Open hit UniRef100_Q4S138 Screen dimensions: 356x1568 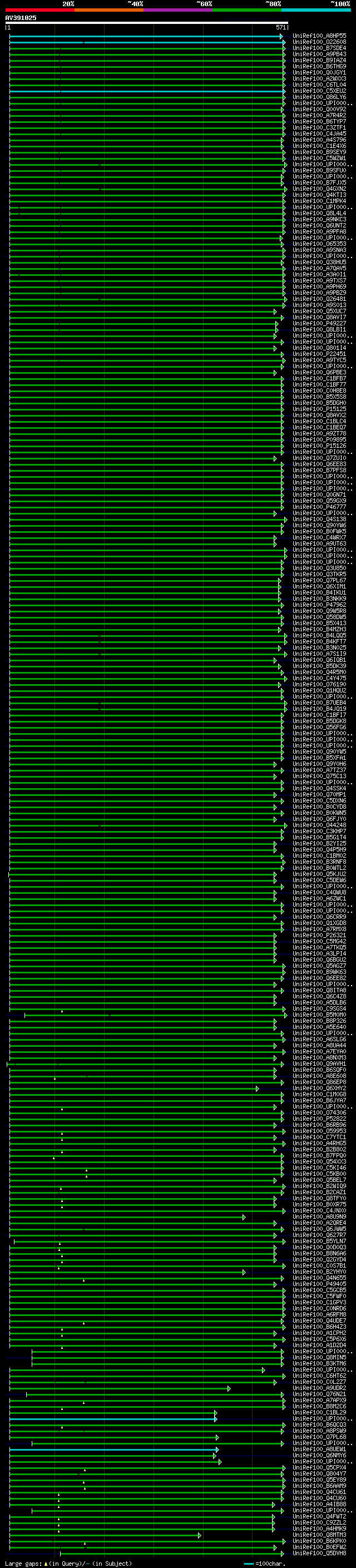319,519
